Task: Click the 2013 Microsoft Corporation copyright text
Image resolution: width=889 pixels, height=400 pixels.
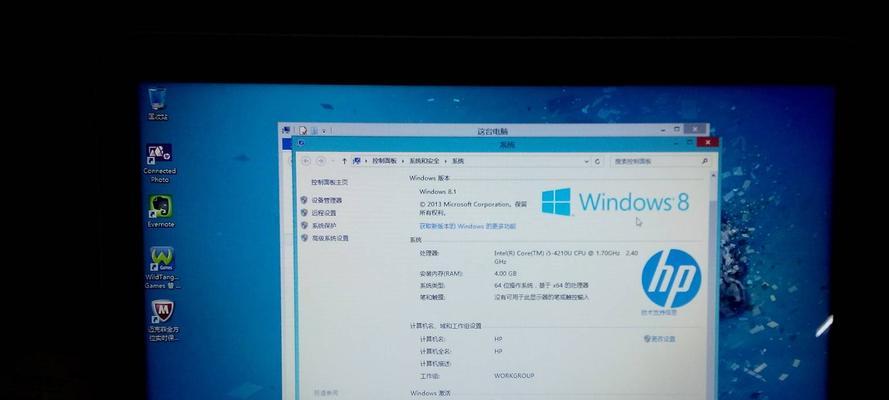Action: point(473,208)
